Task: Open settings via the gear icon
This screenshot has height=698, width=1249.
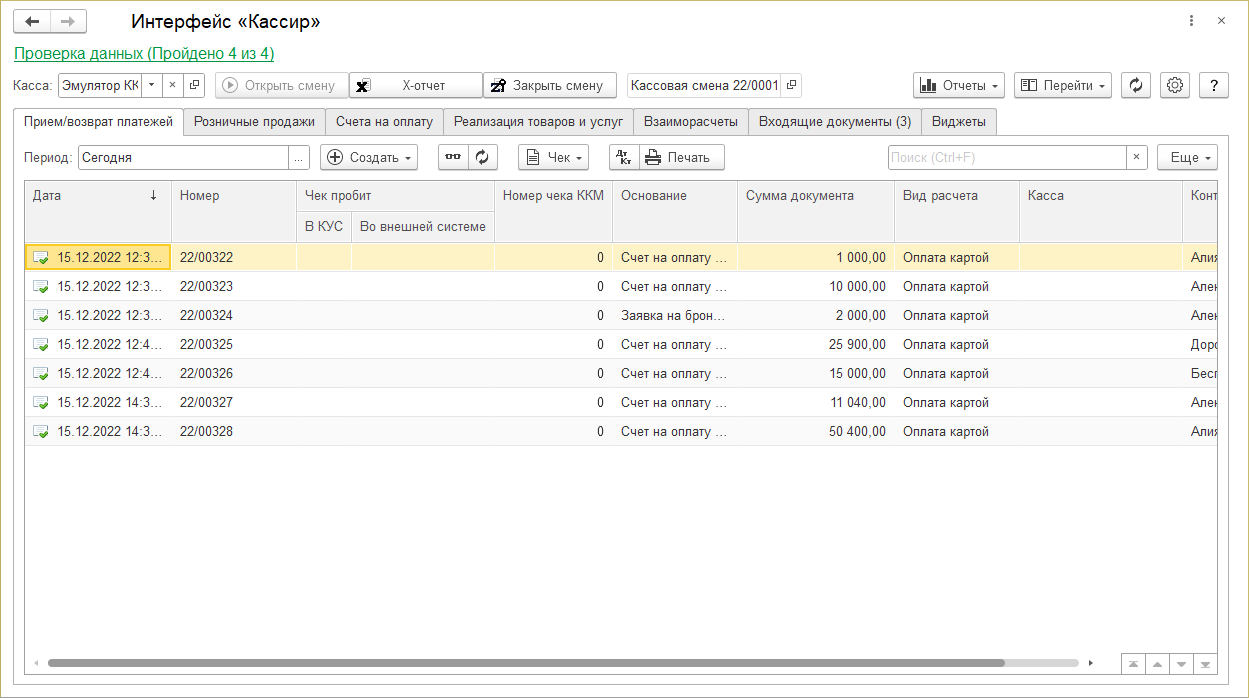Action: pyautogui.click(x=1175, y=86)
